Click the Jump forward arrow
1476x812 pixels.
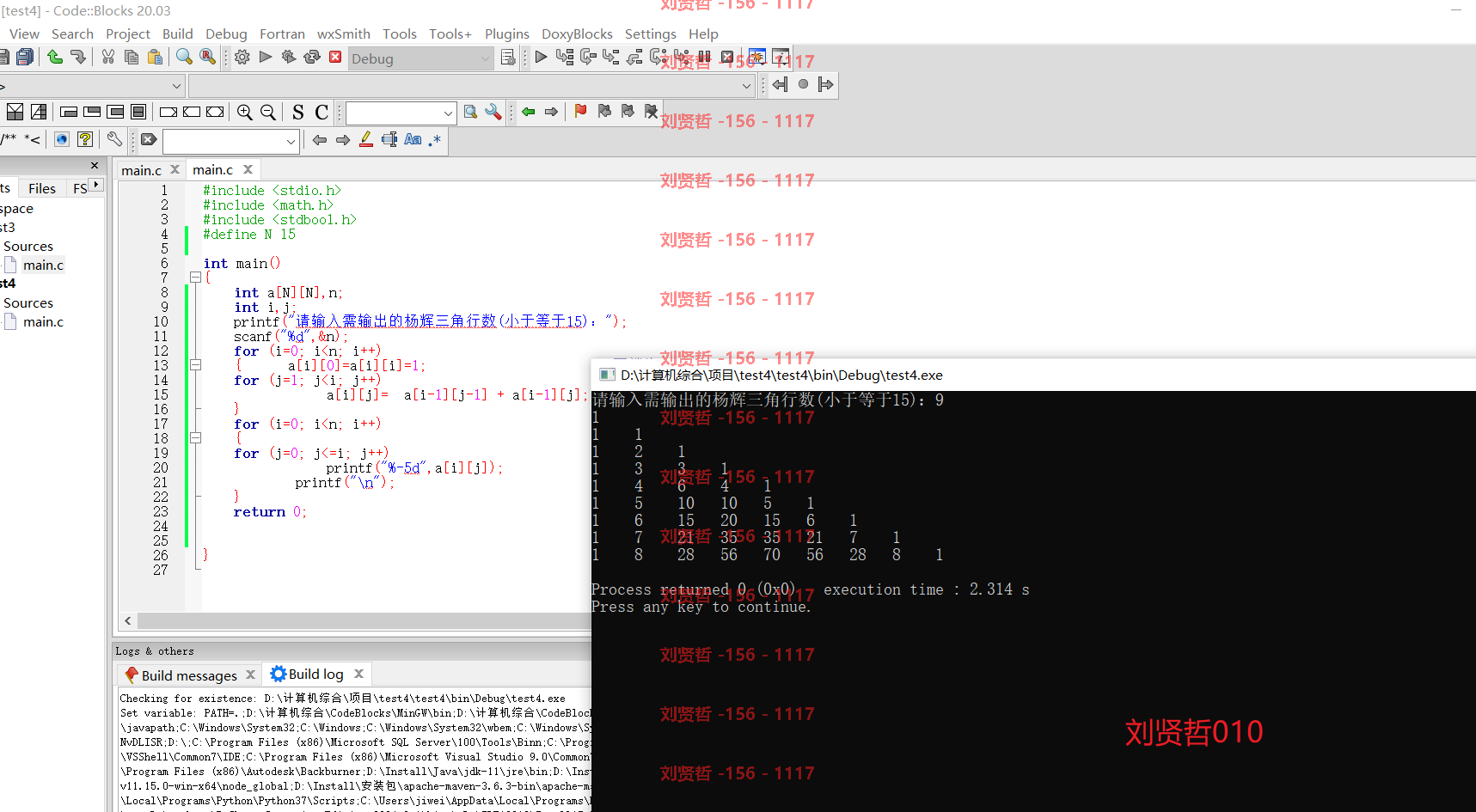coord(551,112)
